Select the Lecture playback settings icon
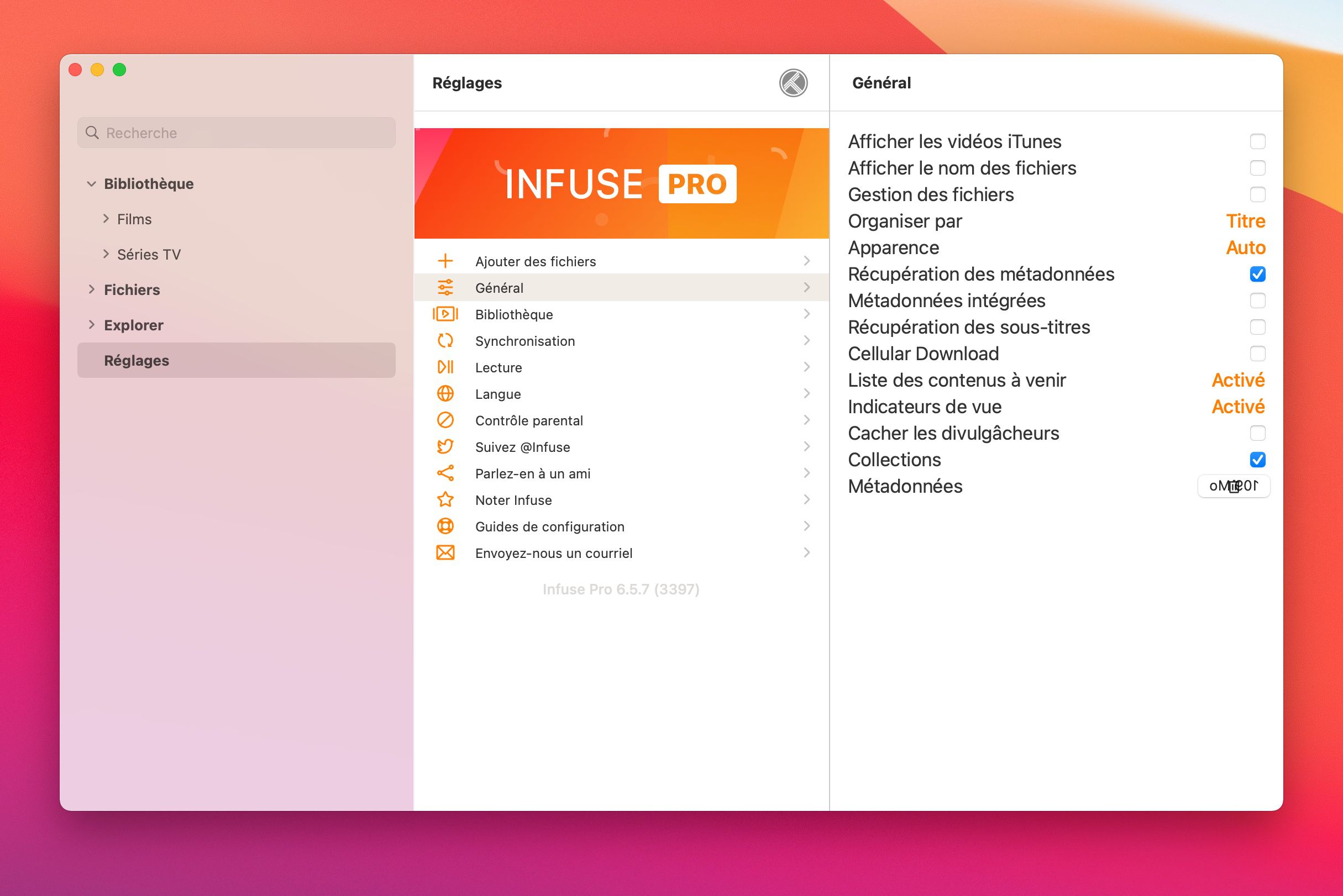The height and width of the screenshot is (896, 1343). [445, 367]
